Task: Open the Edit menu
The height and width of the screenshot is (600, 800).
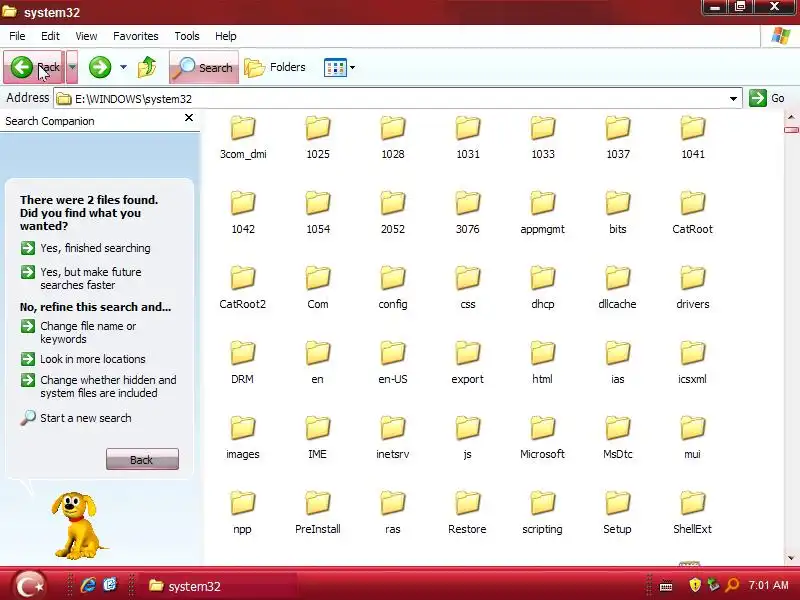Action: click(50, 36)
